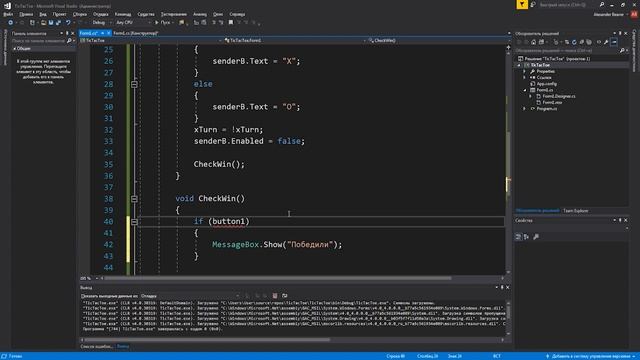Switch to the Form1.cs [Конструктор] tab

(136, 33)
